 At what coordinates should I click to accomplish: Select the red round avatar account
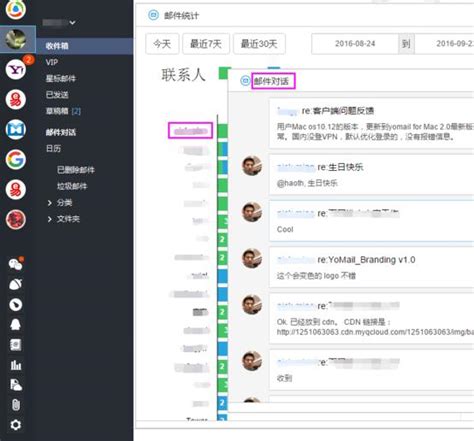[16, 219]
